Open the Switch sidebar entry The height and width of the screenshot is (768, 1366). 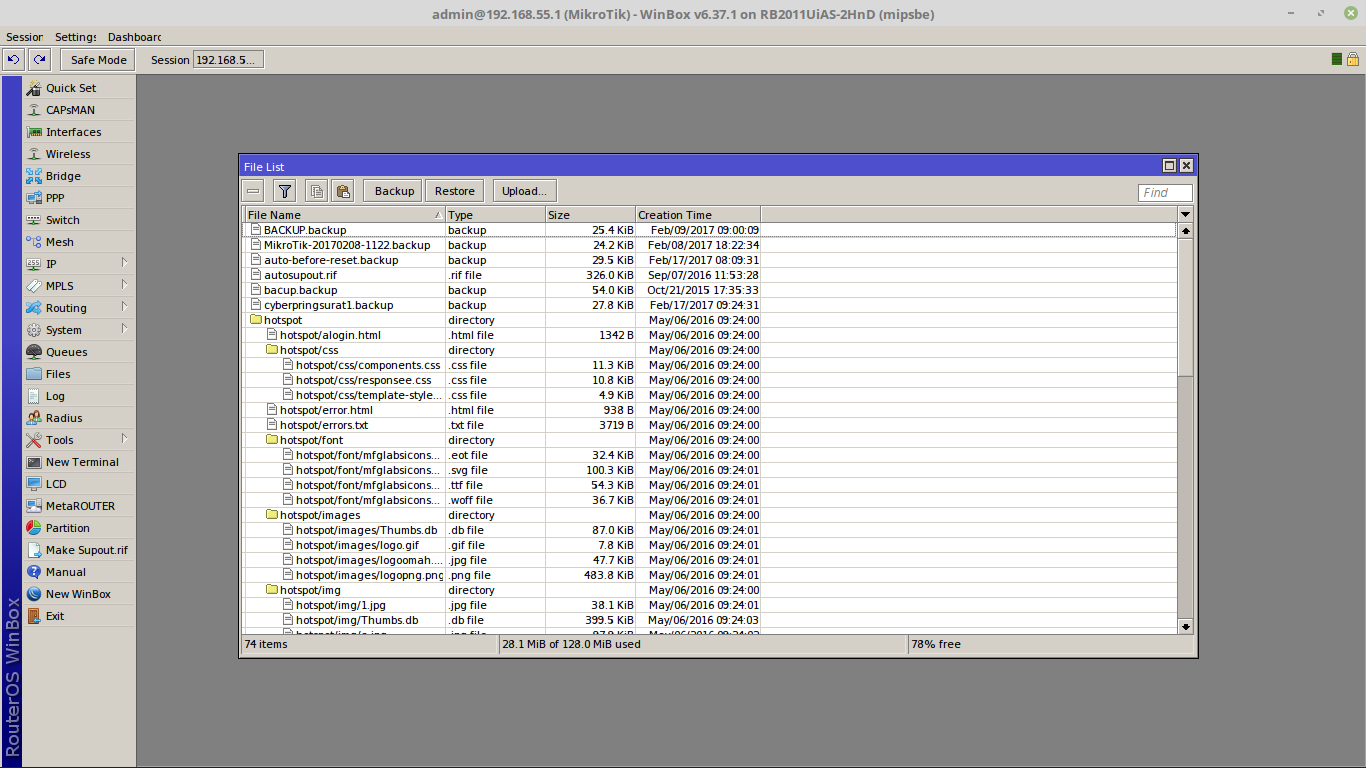(x=79, y=220)
